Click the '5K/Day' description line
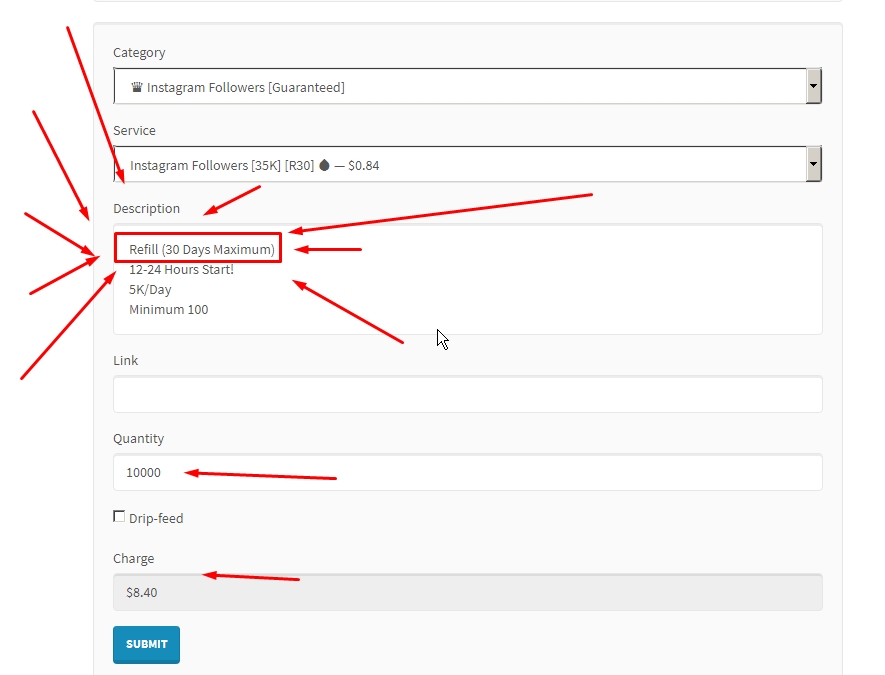Viewport: 885px width, 675px height. pyautogui.click(x=150, y=290)
